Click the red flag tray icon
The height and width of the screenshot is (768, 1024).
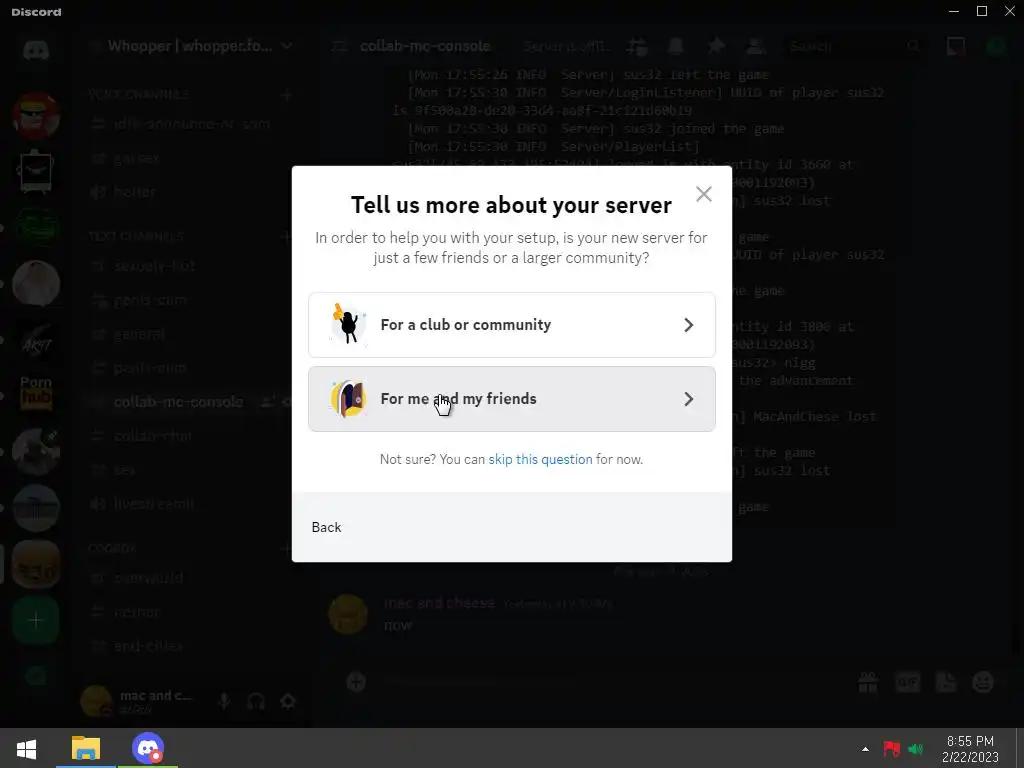[x=891, y=749]
